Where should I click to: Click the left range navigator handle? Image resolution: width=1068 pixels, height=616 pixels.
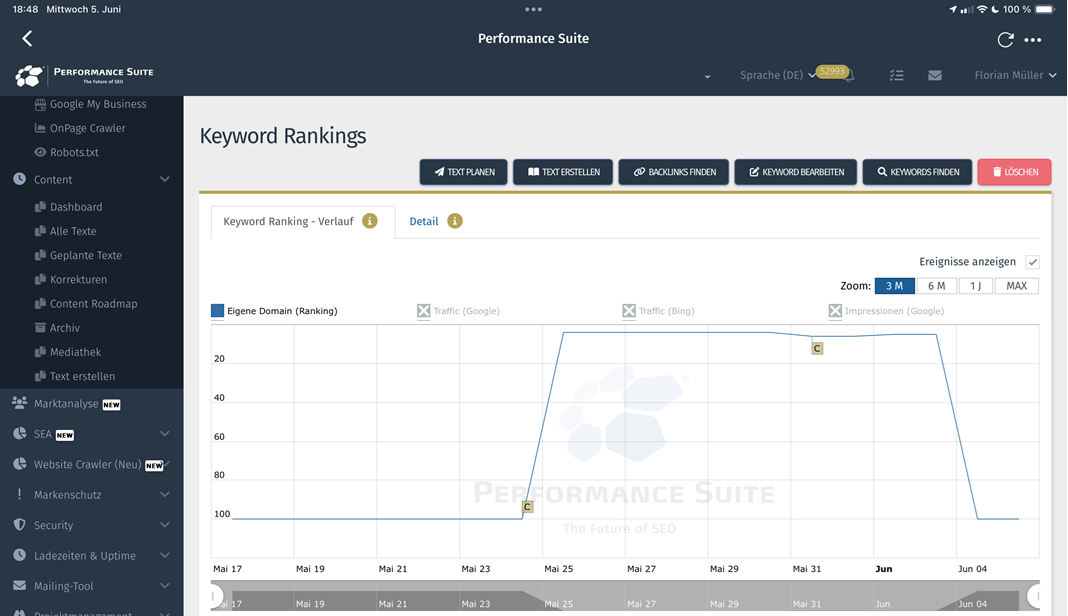coord(216,596)
